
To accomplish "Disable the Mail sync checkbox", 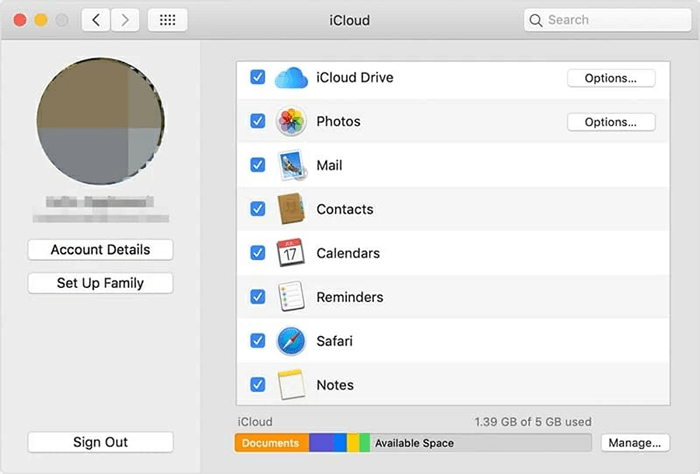I will [258, 165].
